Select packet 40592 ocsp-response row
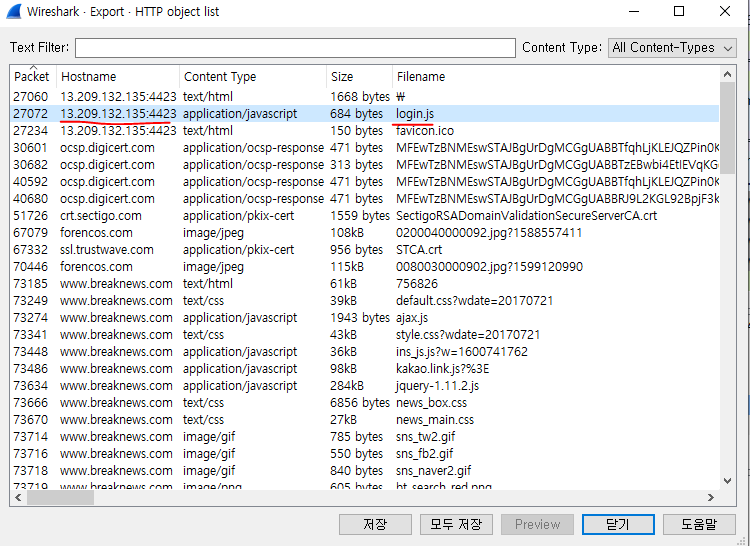750x546 pixels. [x=364, y=182]
